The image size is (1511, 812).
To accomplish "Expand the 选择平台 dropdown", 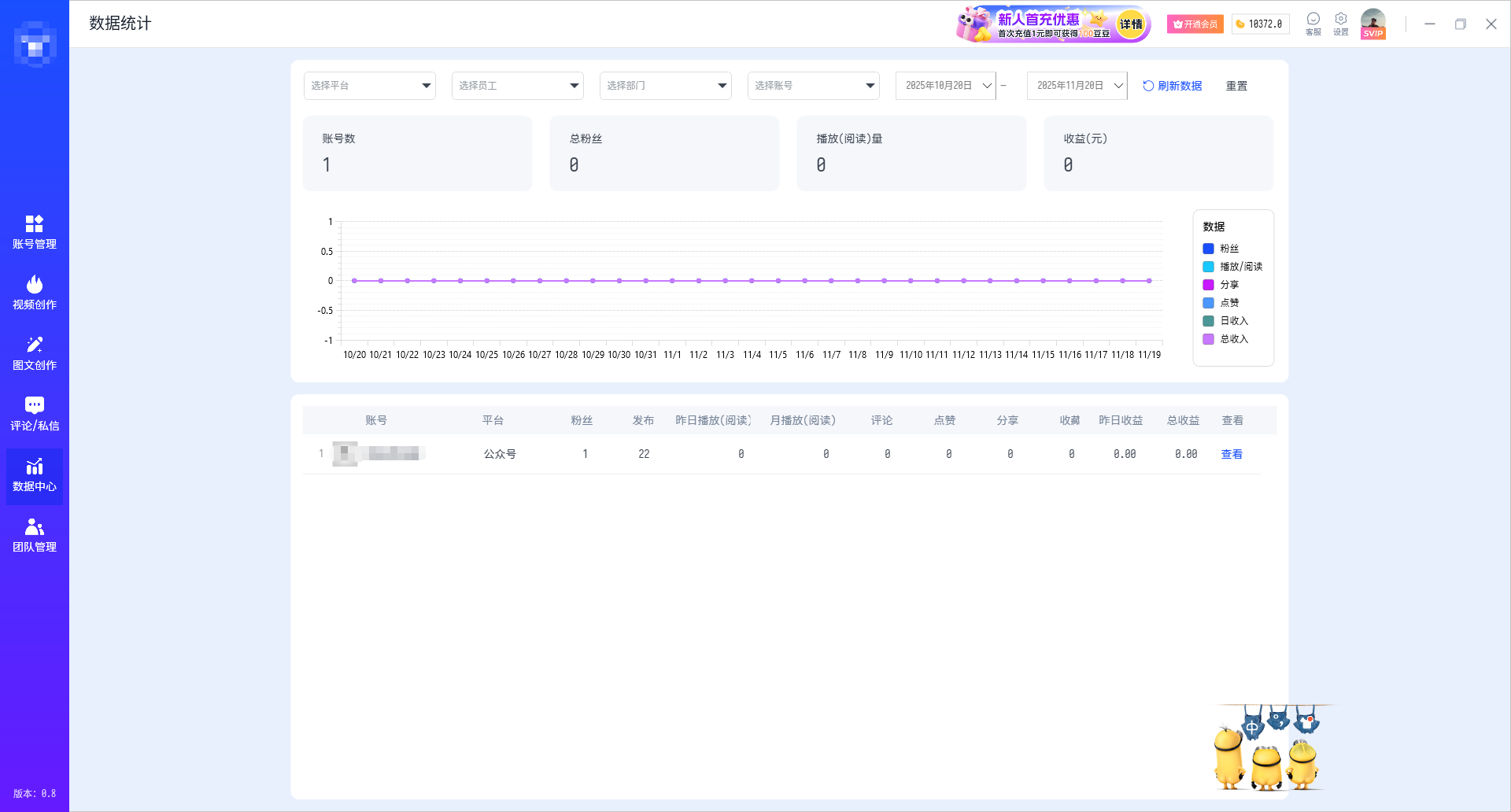I will pyautogui.click(x=369, y=86).
